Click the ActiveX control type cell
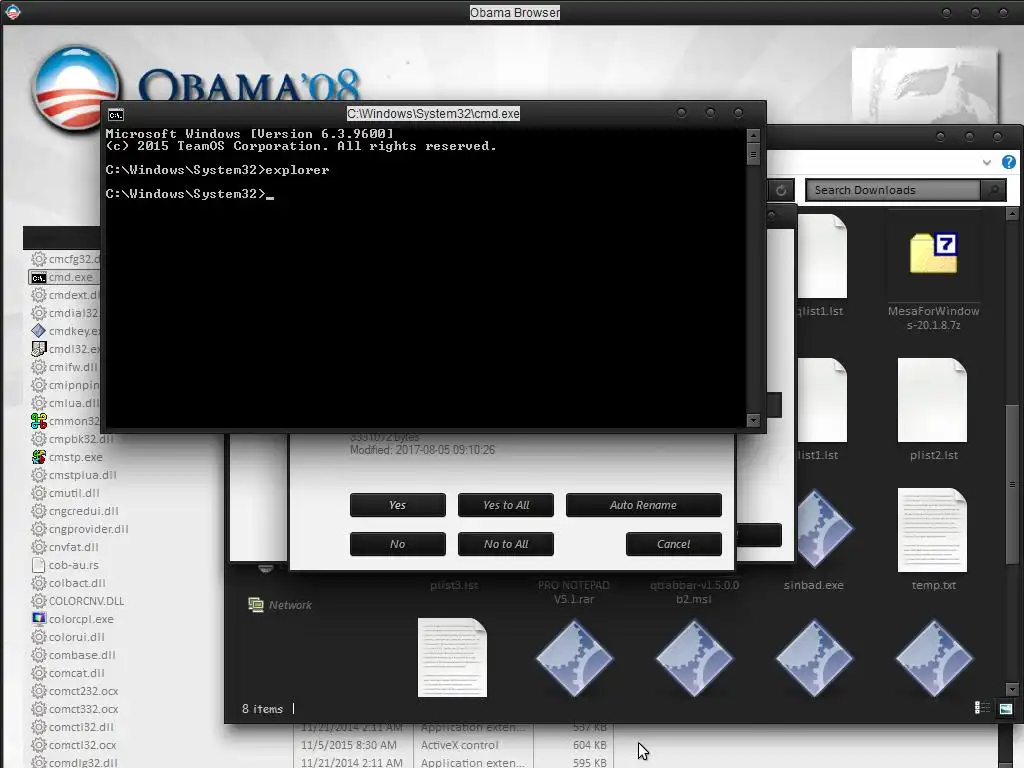This screenshot has width=1024, height=768. point(460,745)
